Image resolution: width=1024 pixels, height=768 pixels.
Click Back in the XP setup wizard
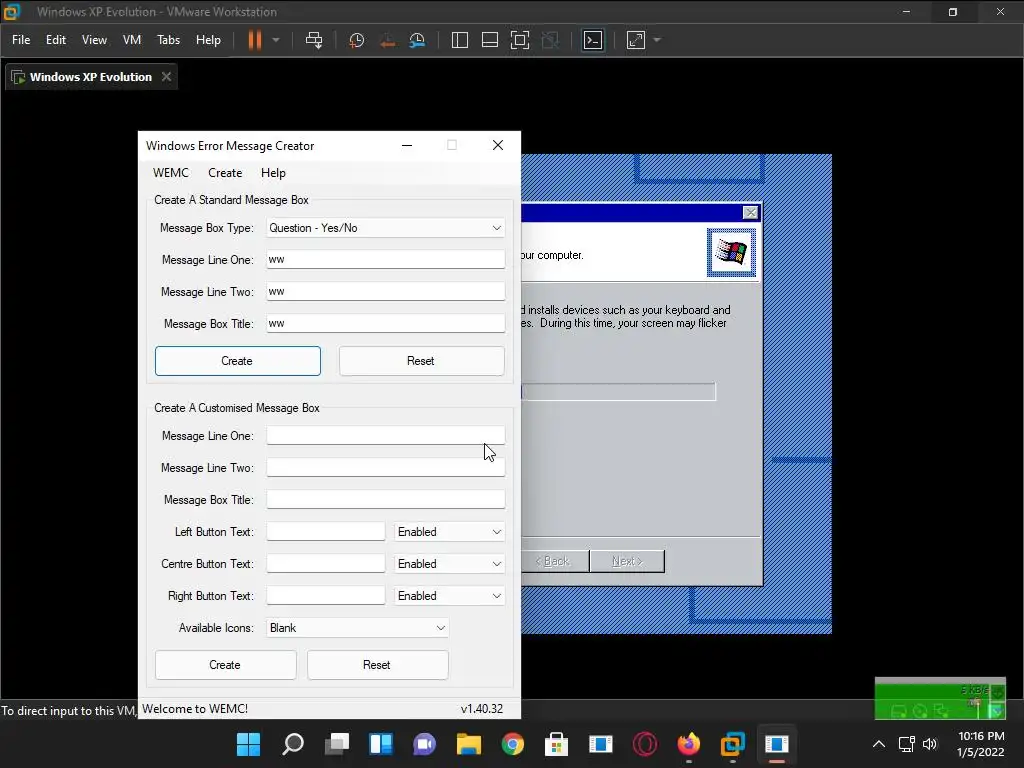click(555, 561)
